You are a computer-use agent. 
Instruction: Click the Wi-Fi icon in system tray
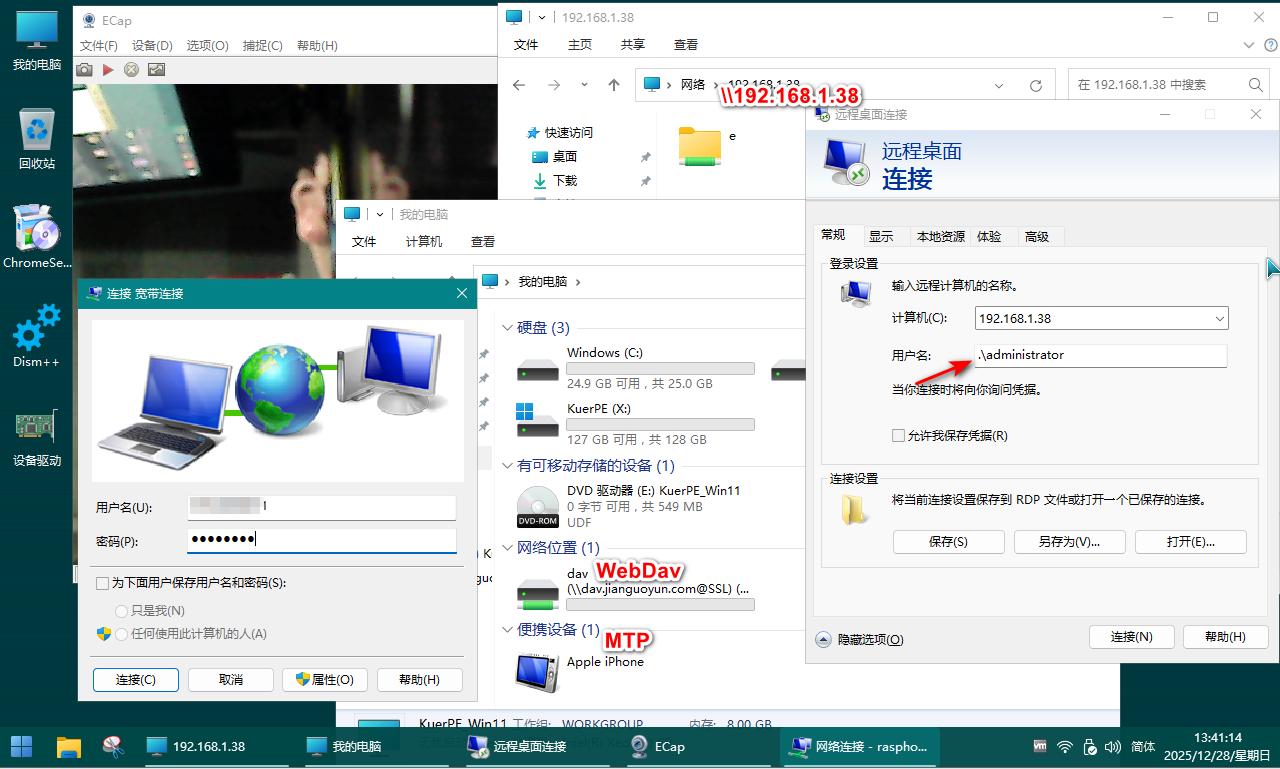[x=1065, y=747]
